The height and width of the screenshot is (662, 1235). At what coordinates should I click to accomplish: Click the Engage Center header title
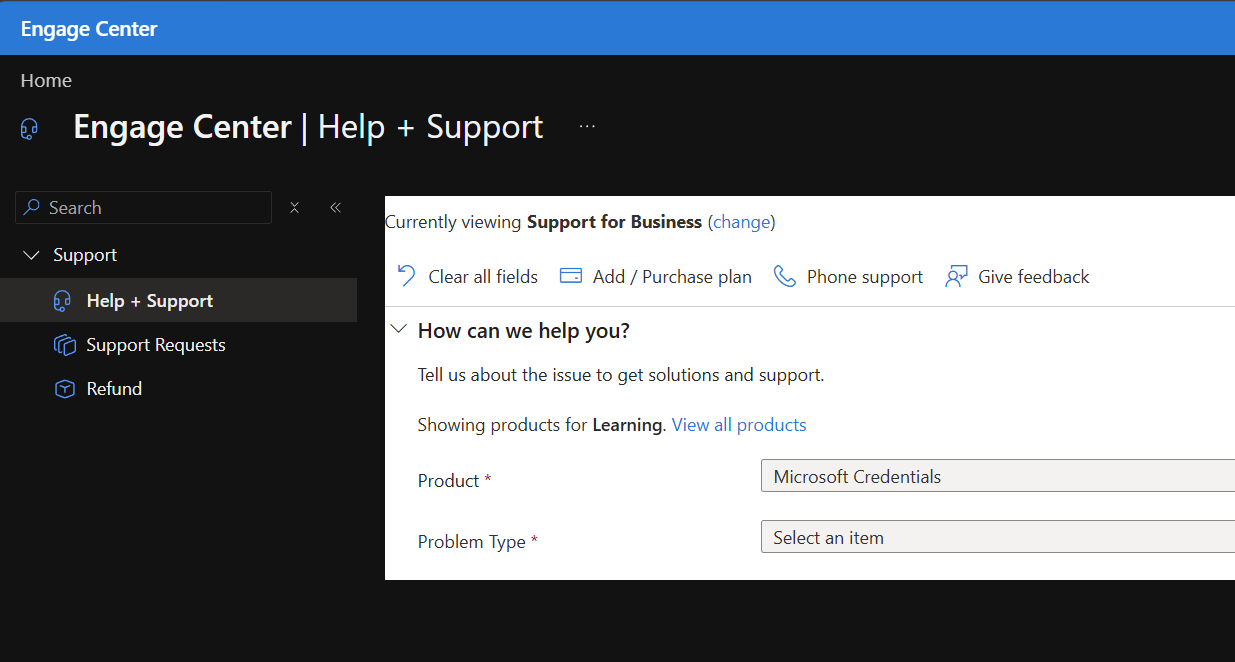tap(89, 29)
